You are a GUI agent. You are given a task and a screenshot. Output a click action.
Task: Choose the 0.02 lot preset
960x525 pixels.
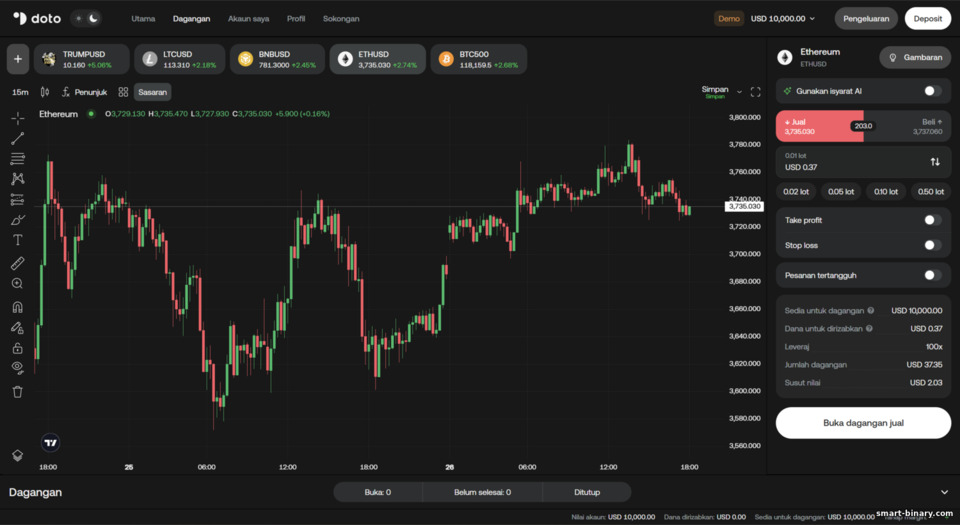click(x=796, y=192)
